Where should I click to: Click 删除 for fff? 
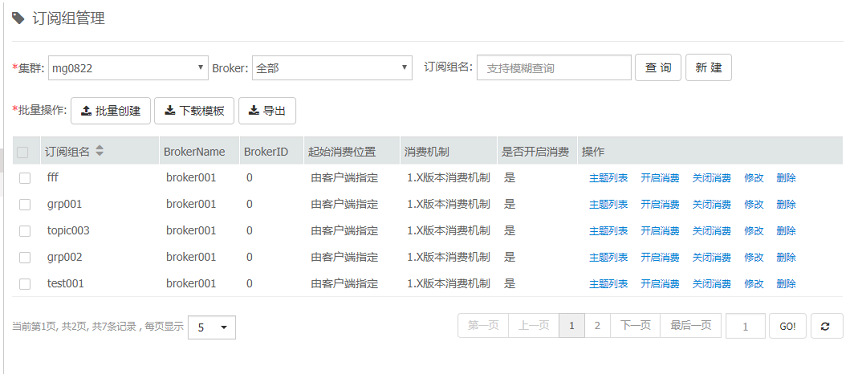click(786, 178)
